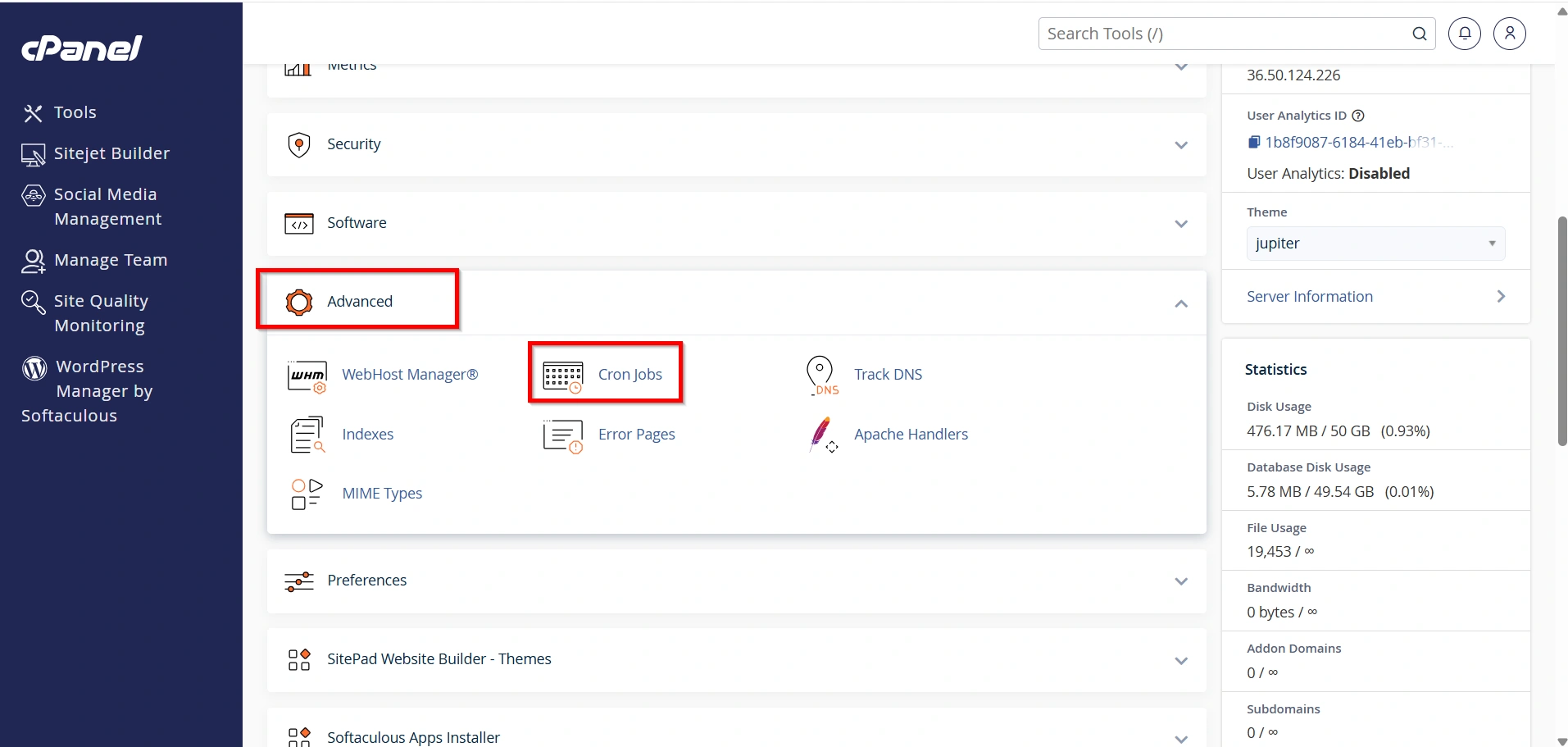Open Apache Handlers link
Screen dimensions: 1568x747
[x=911, y=435]
